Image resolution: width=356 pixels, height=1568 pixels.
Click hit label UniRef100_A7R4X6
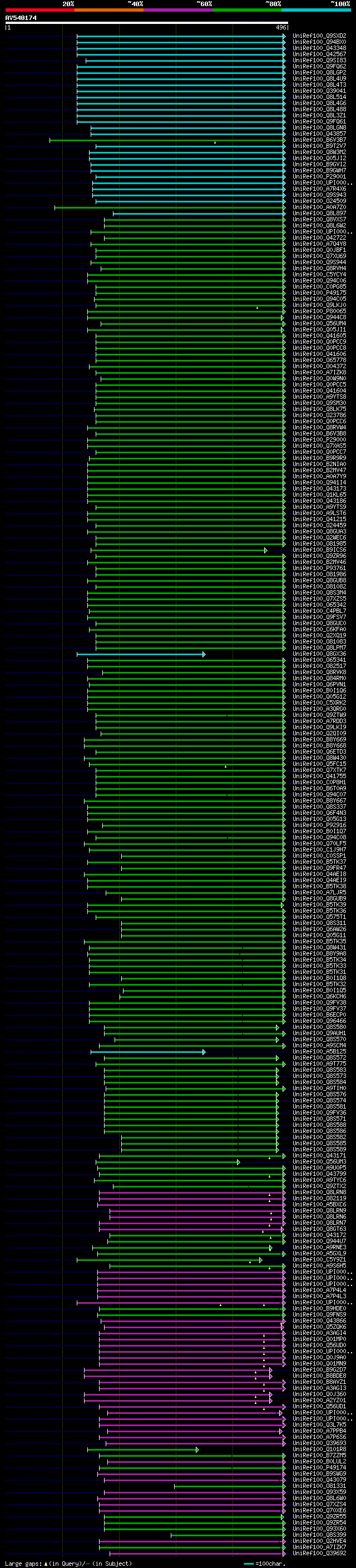click(319, 189)
